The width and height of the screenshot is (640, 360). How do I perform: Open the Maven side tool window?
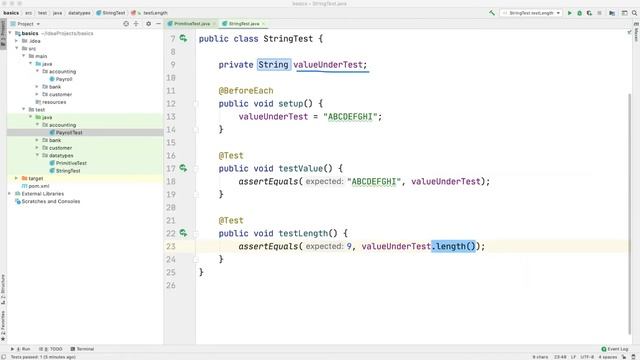636,32
